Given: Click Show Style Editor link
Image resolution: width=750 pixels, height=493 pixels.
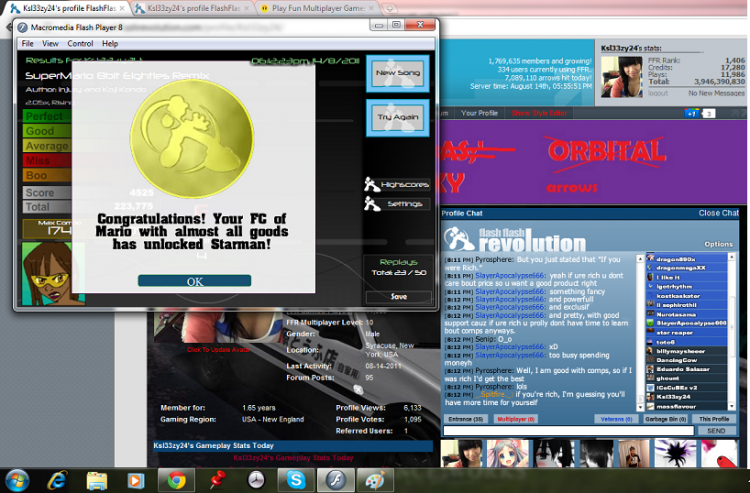Looking at the screenshot, I should click(x=539, y=113).
